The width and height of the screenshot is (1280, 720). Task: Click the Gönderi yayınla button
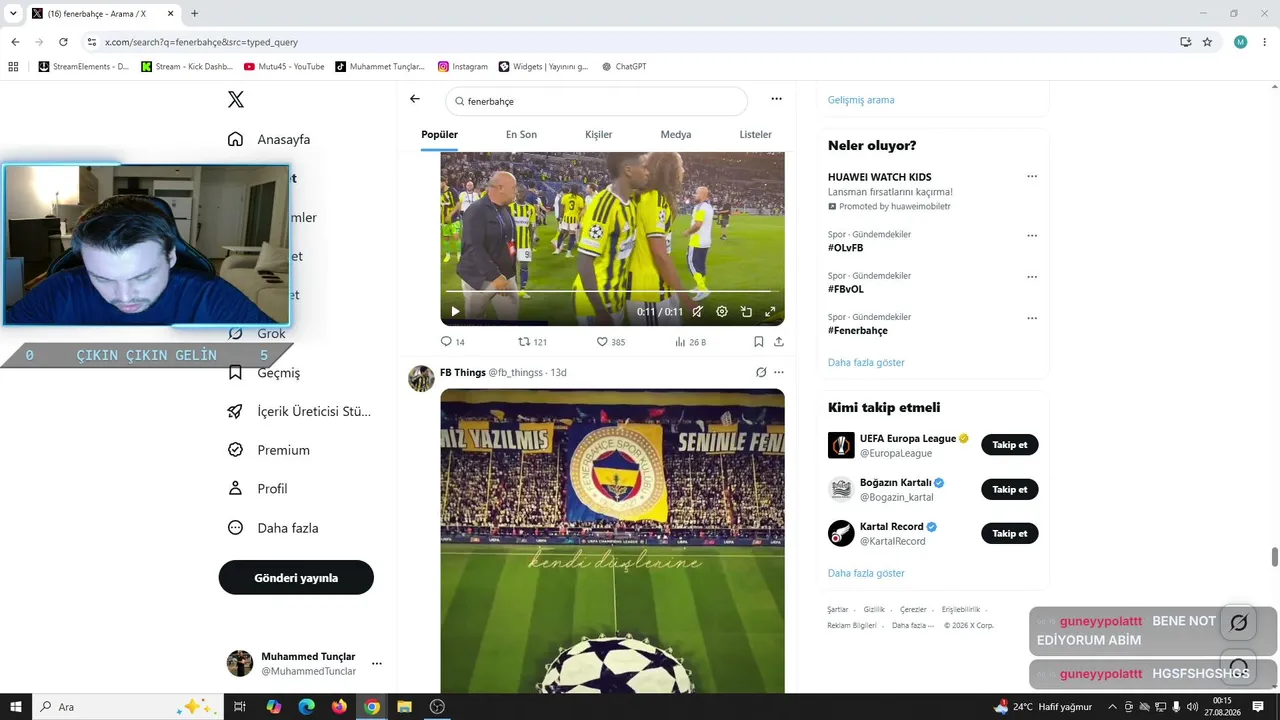click(x=296, y=577)
